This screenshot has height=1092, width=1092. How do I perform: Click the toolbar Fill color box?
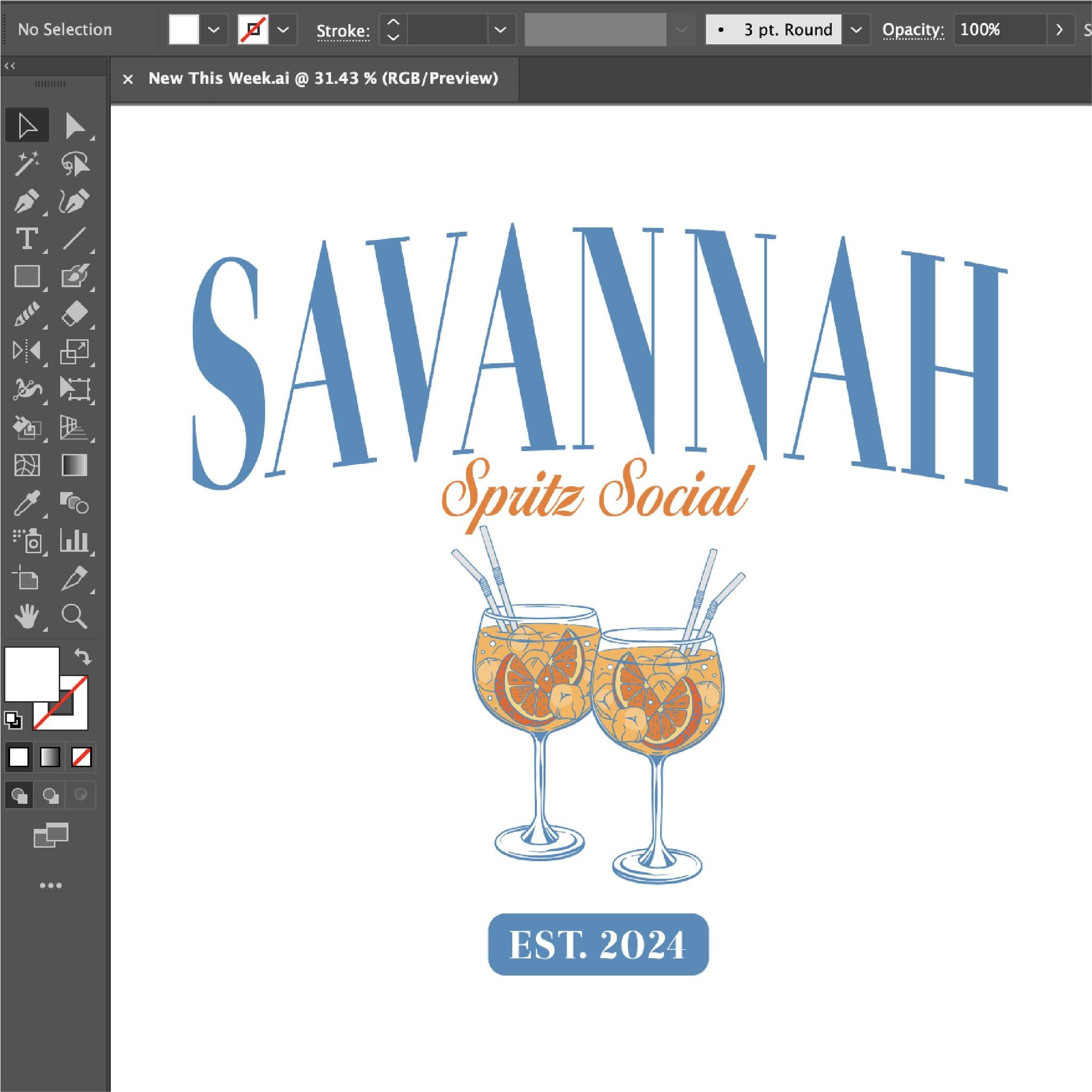[31, 675]
